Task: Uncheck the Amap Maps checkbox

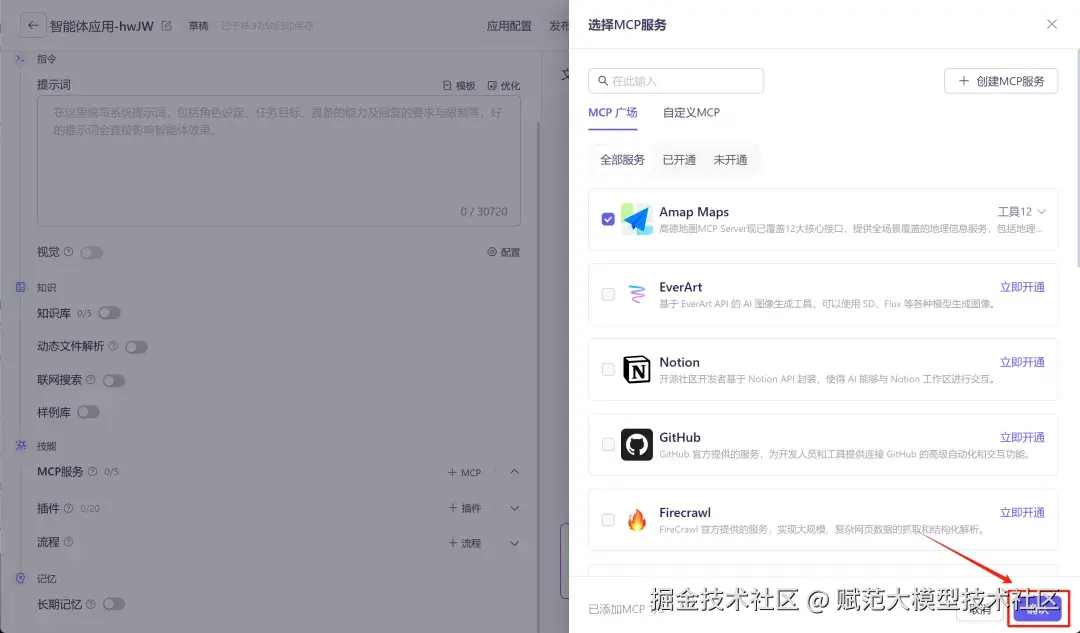Action: (607, 219)
